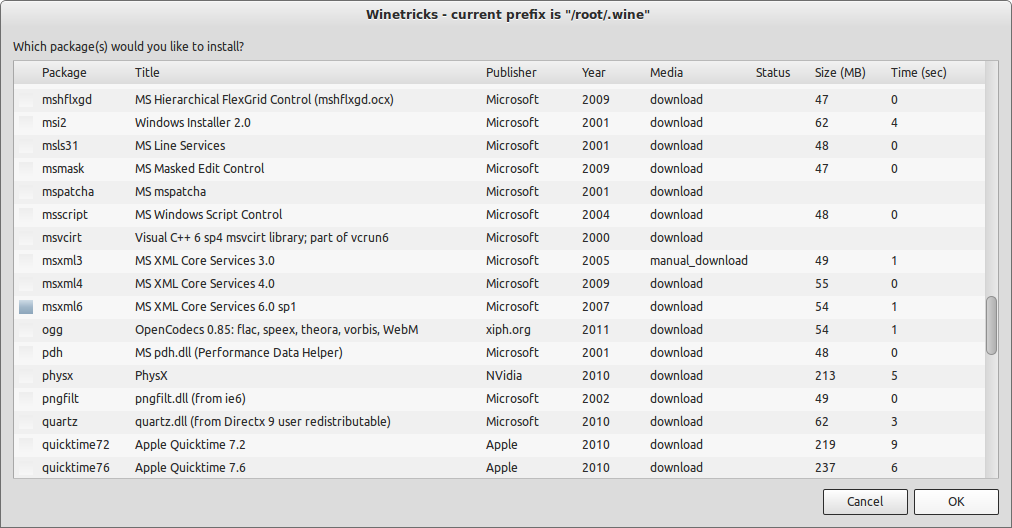Mark the msxml3 checkbox
The height and width of the screenshot is (528, 1012).
[26, 261]
